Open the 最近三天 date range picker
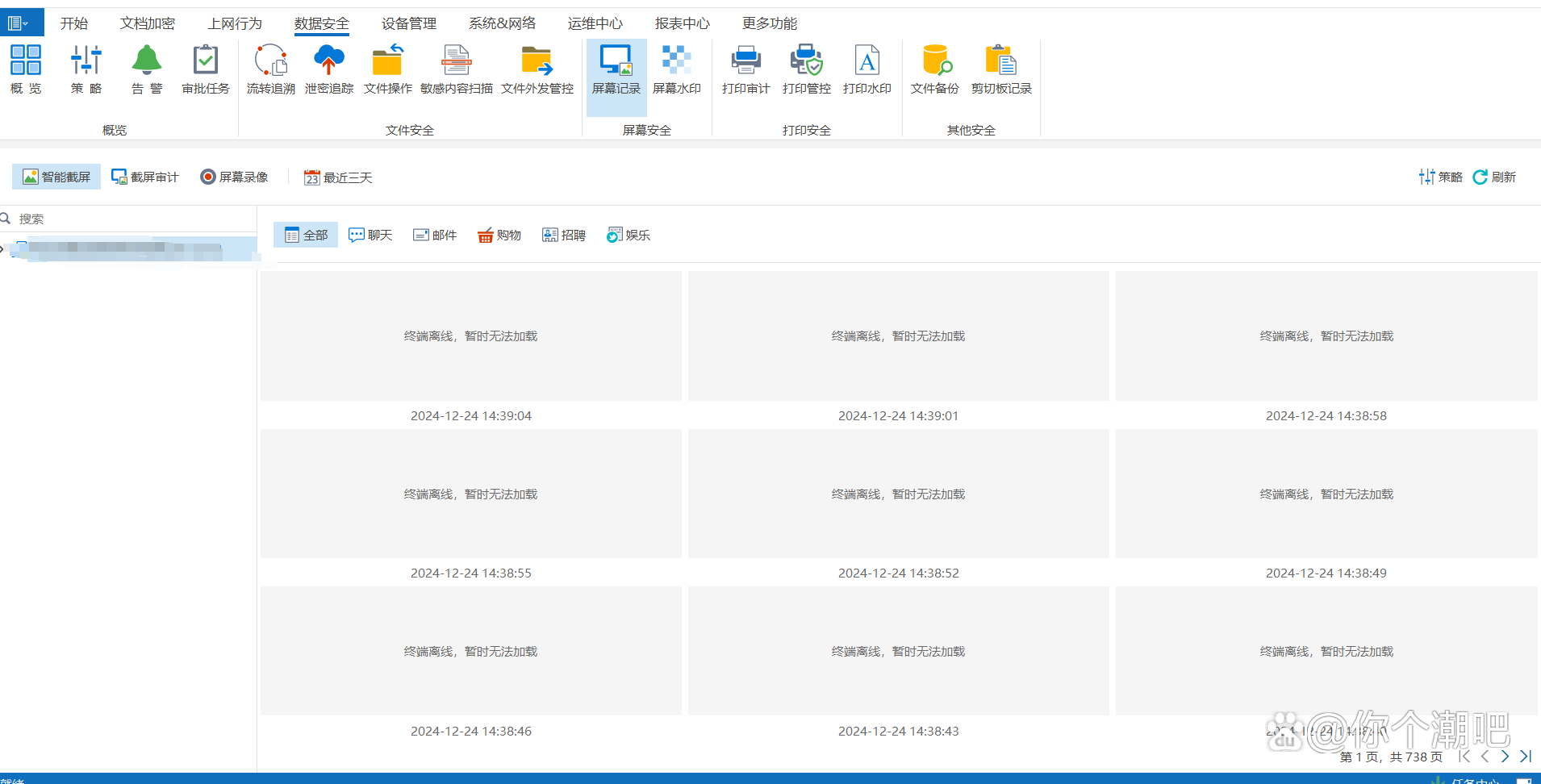Image resolution: width=1541 pixels, height=784 pixels. point(338,177)
